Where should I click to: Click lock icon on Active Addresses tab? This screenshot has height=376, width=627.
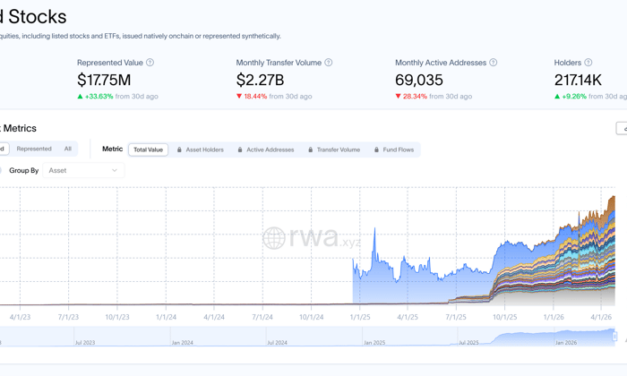(x=240, y=150)
